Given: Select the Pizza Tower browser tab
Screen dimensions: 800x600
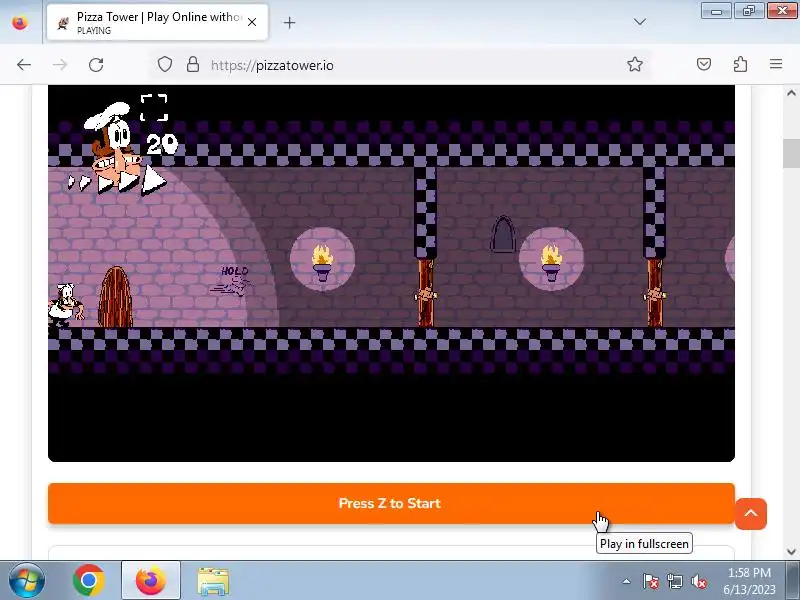Looking at the screenshot, I should (x=157, y=22).
